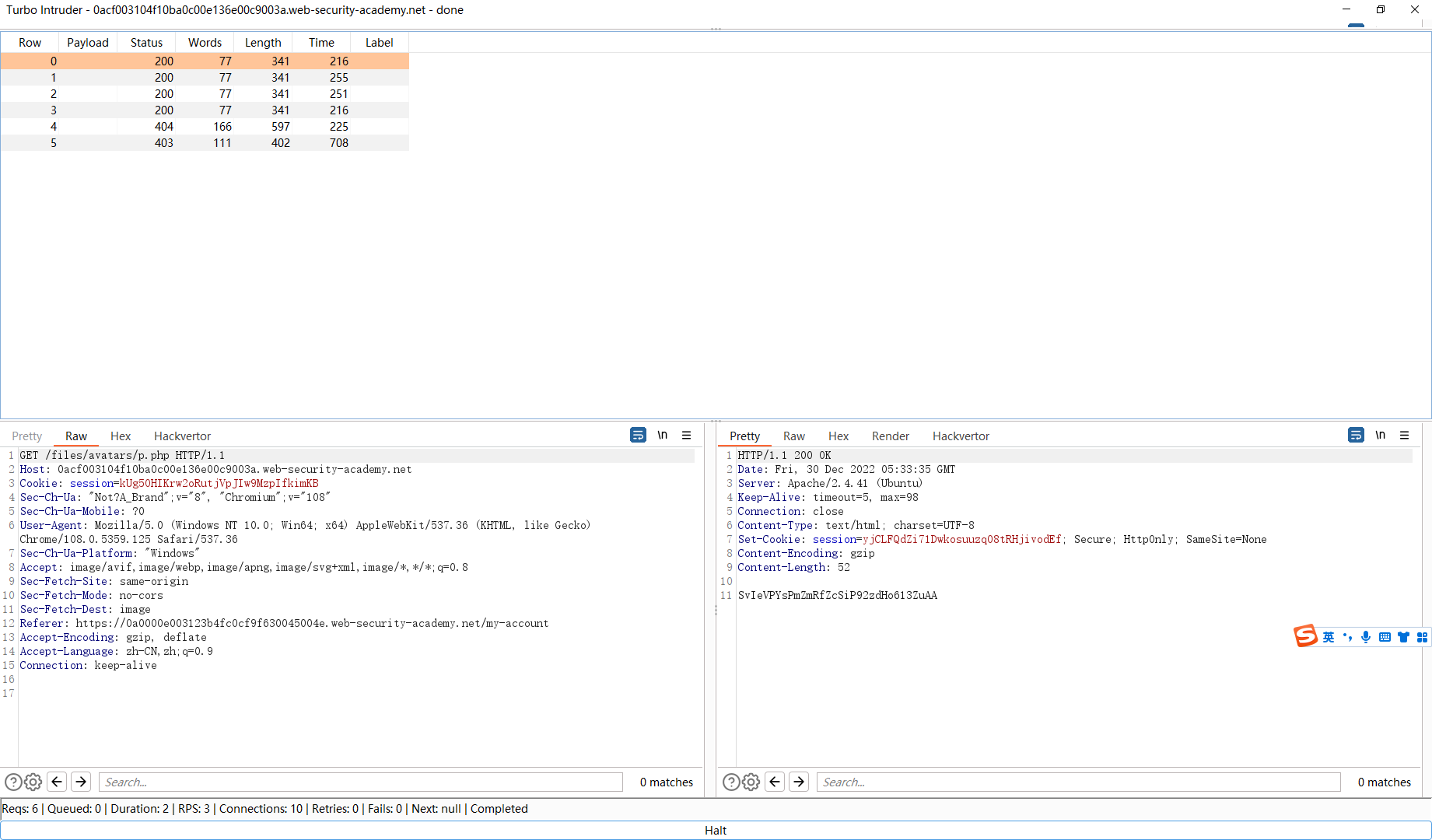Open search settings gear in request pane
The image size is (1432, 840).
(x=33, y=782)
